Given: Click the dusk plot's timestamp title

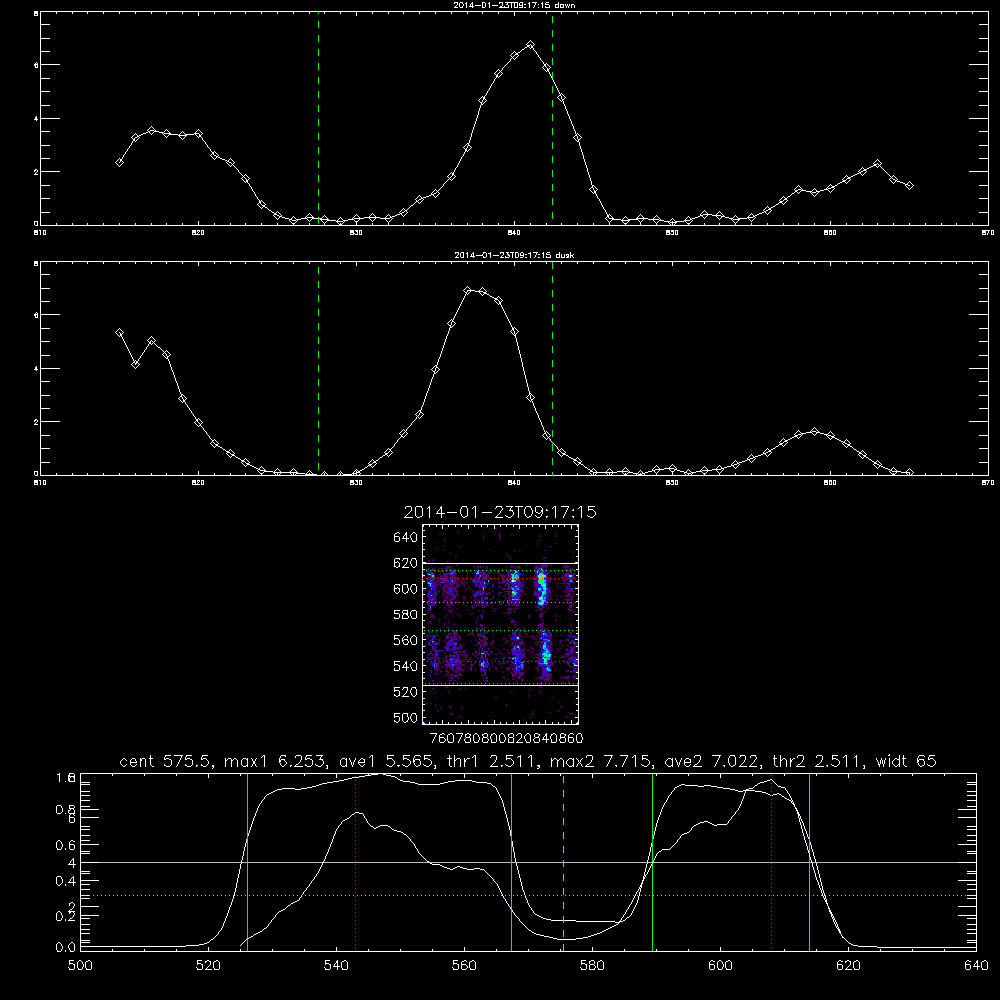Looking at the screenshot, I should 514,255.
